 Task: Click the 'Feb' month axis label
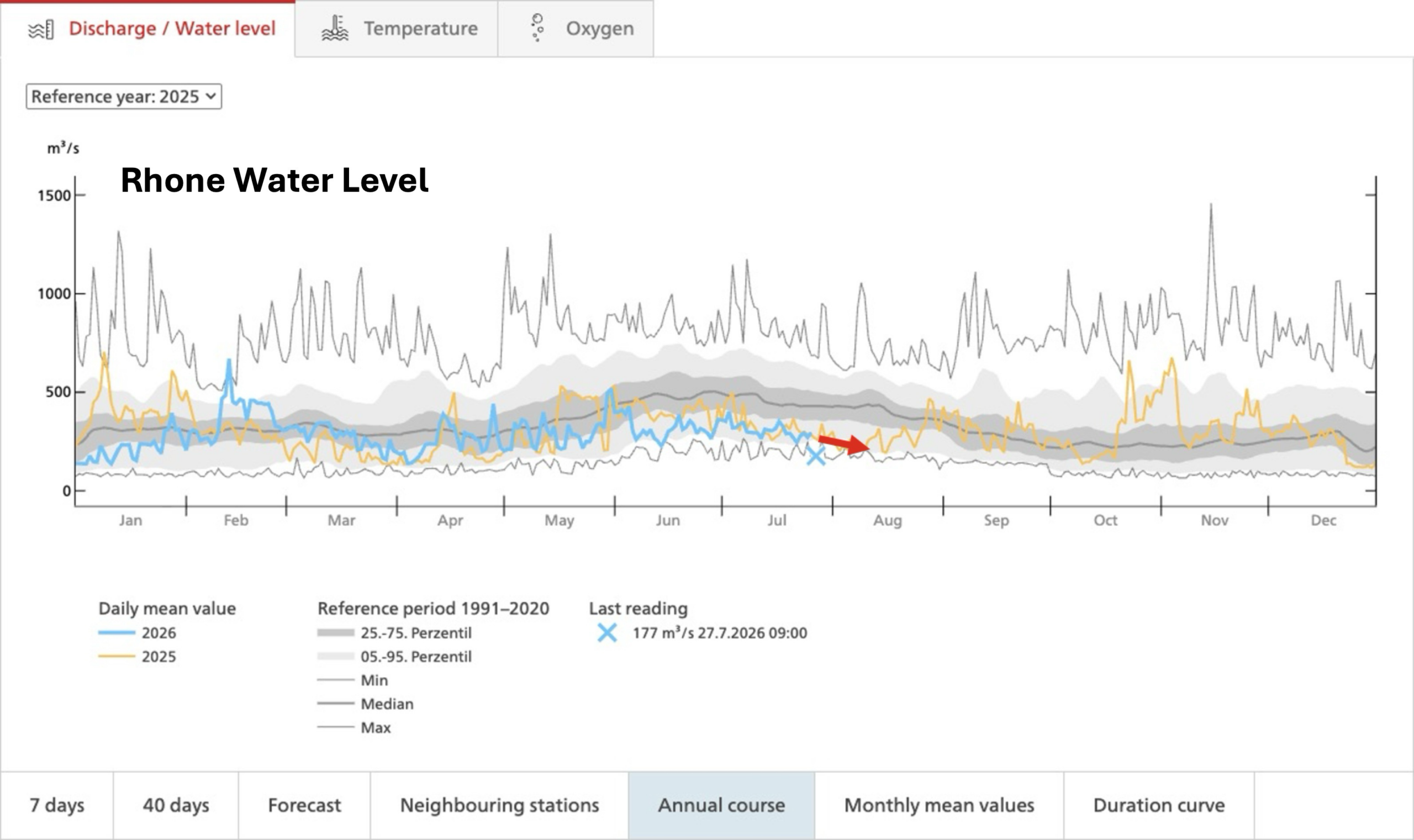236,520
